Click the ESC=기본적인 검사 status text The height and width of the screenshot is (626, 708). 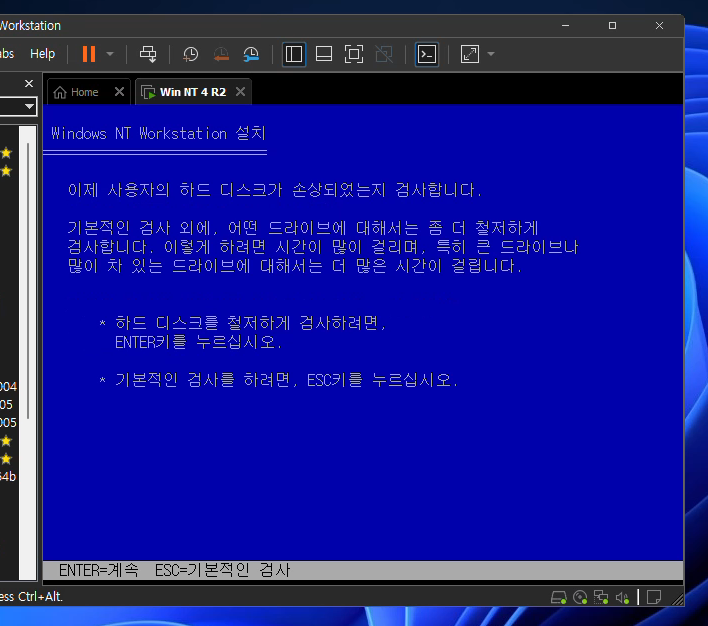tap(223, 570)
